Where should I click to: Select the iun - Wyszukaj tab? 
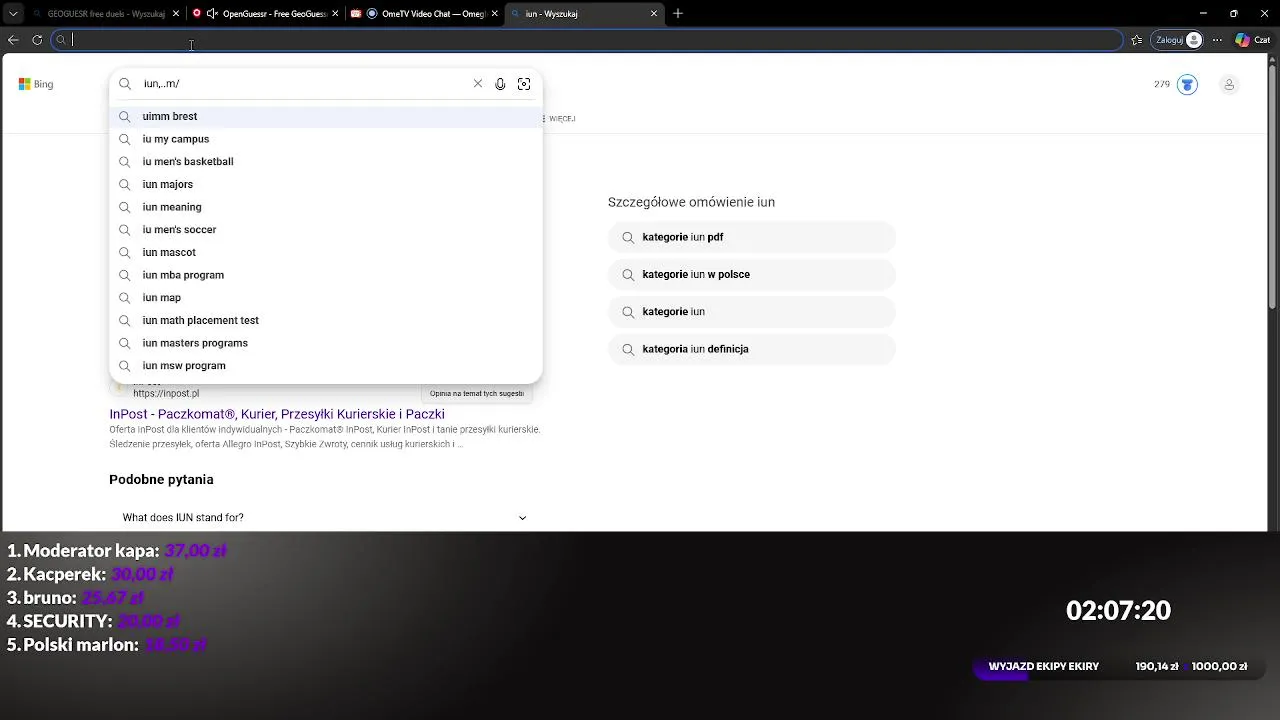(585, 14)
